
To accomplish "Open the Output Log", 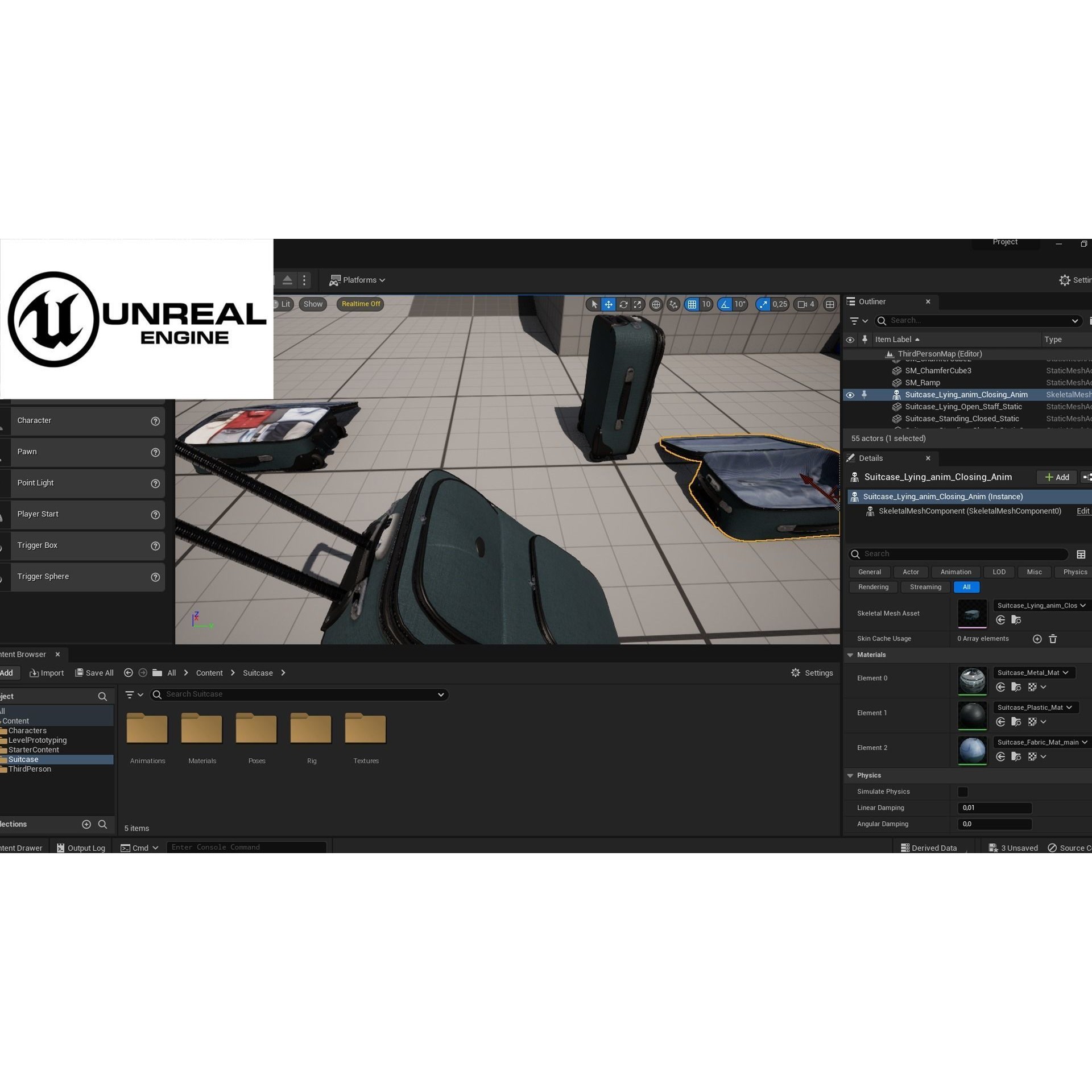I will [81, 847].
